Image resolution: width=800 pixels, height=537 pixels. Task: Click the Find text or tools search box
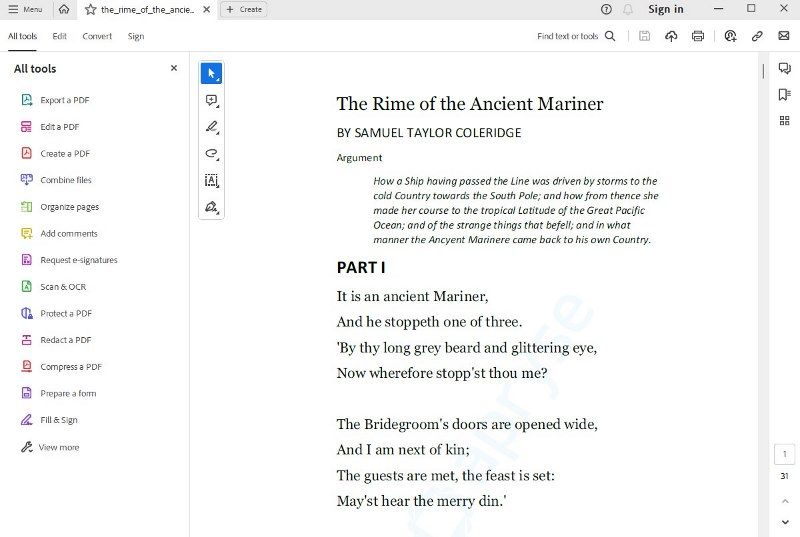point(576,36)
